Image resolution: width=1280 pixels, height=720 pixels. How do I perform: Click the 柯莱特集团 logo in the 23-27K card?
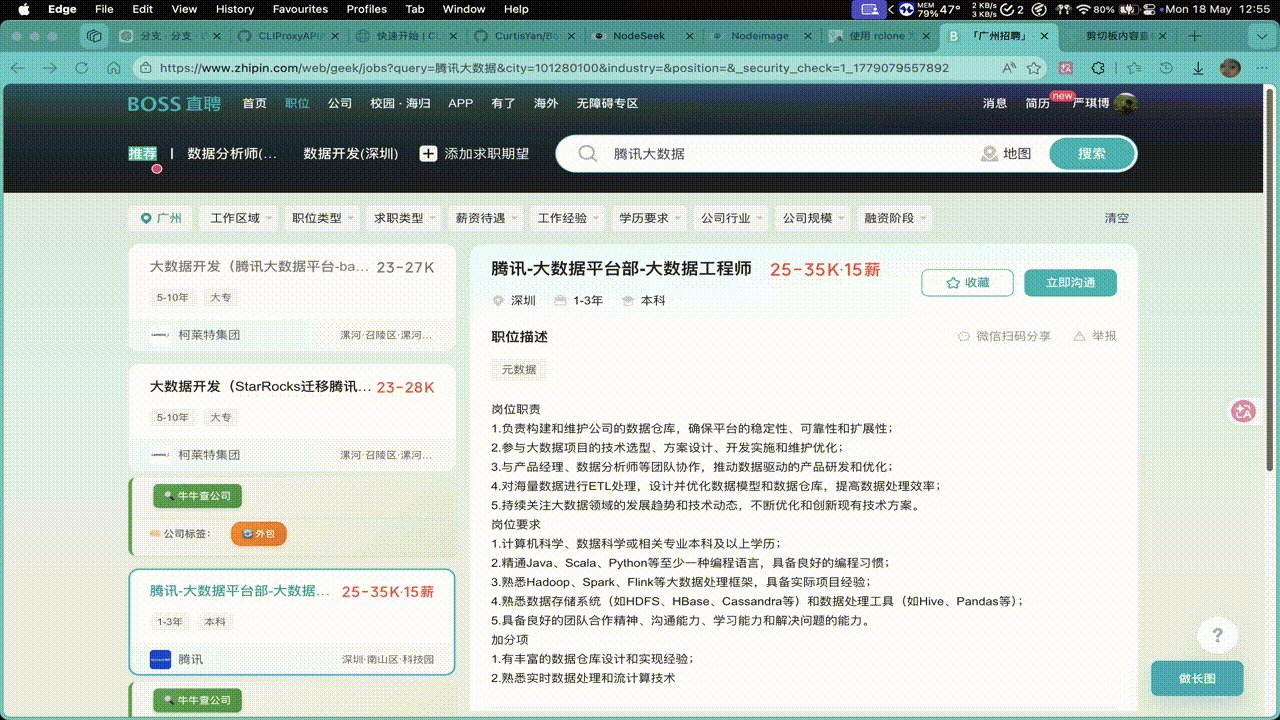click(x=160, y=335)
